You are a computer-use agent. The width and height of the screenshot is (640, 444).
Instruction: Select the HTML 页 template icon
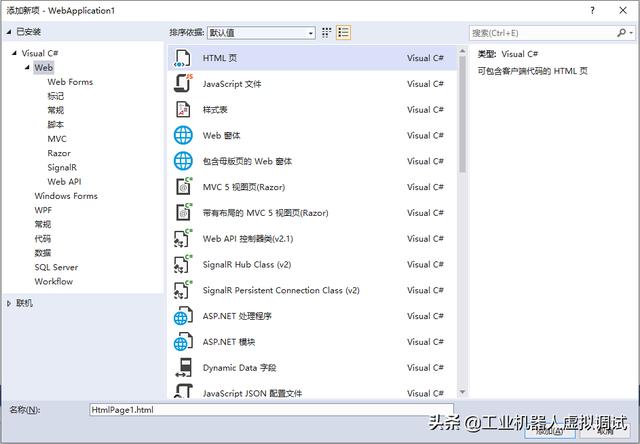pos(182,58)
